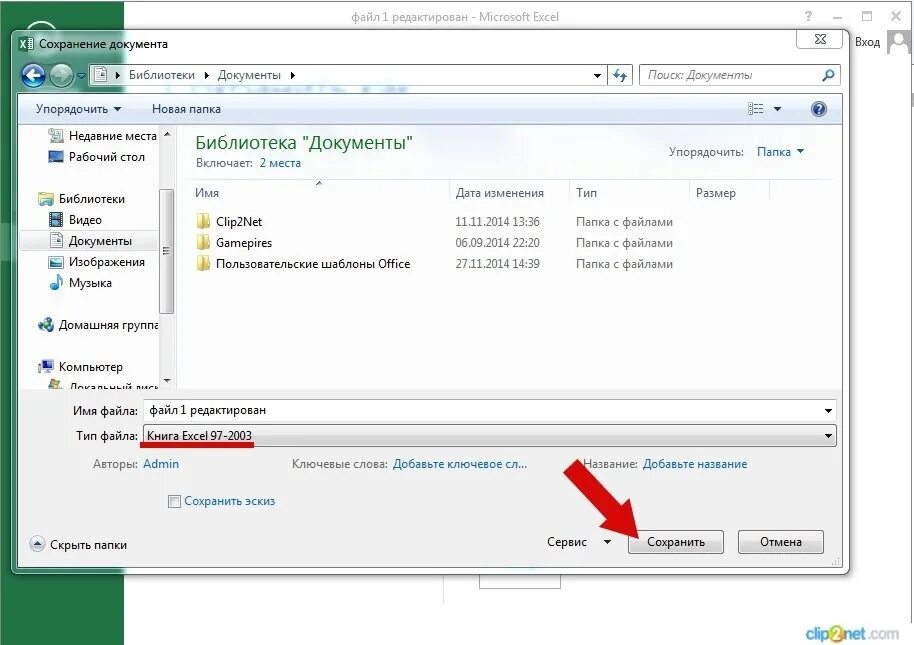This screenshot has height=645, width=914.
Task: Select the Видео library
Action: (75, 220)
